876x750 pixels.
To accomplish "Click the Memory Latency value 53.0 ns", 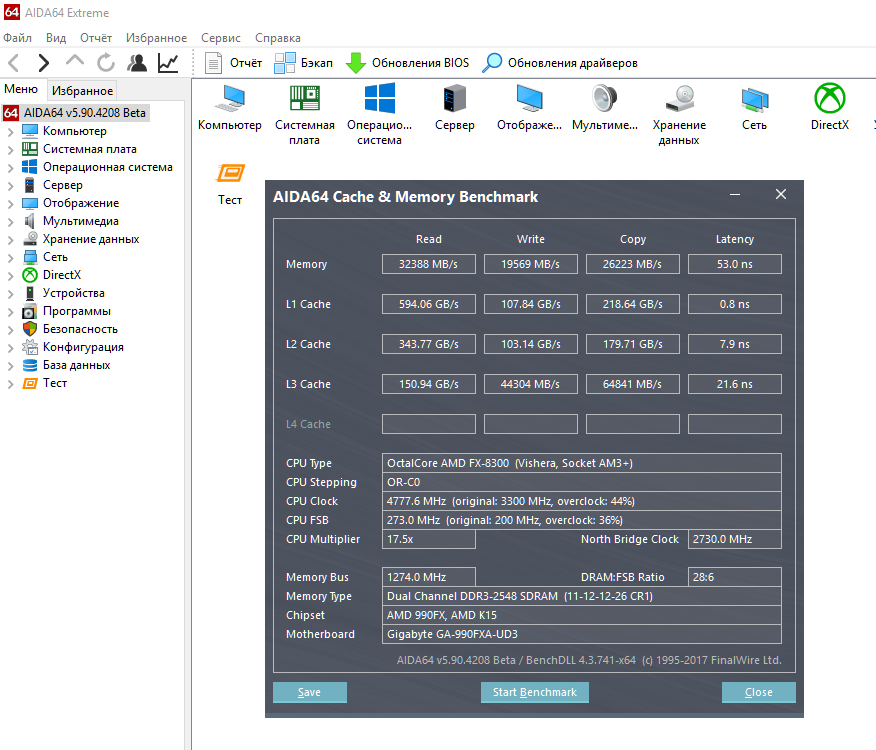I will point(735,264).
